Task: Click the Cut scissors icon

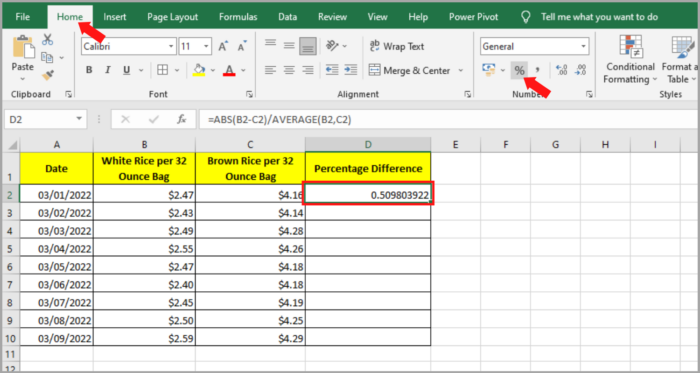Action: [48, 40]
